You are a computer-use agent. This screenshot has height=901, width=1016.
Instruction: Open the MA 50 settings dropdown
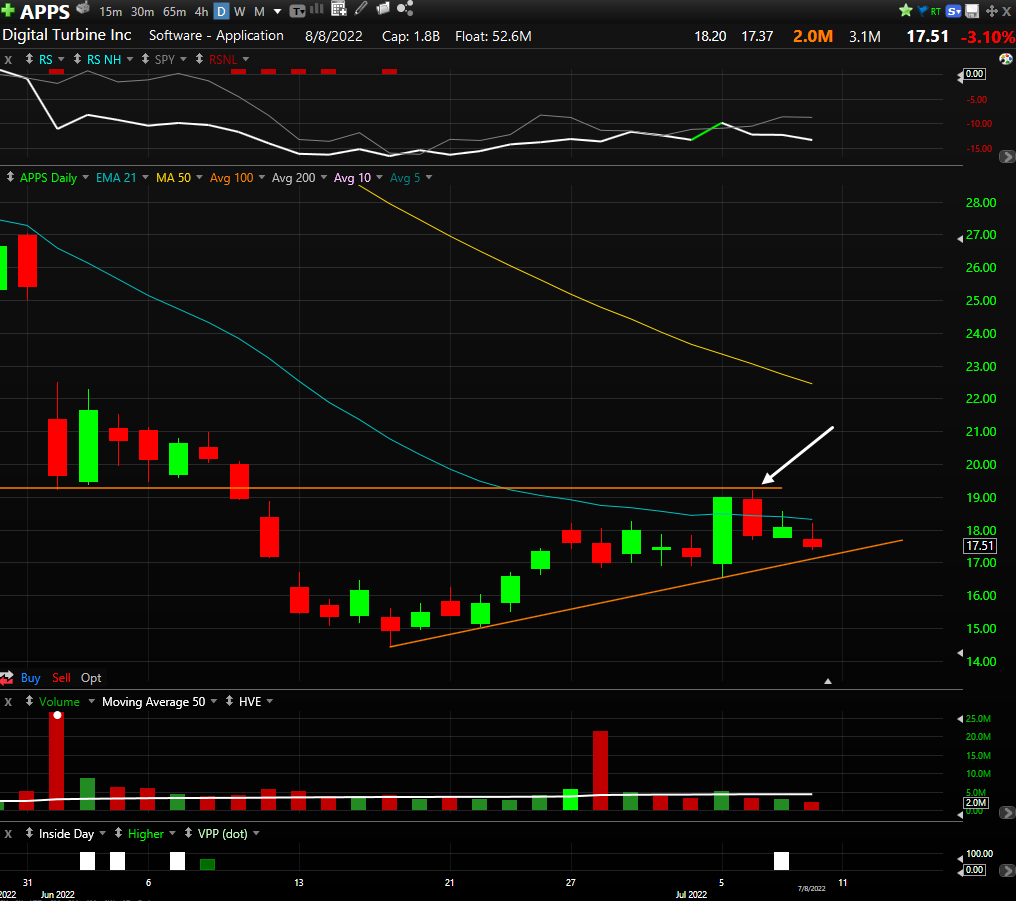click(x=199, y=177)
